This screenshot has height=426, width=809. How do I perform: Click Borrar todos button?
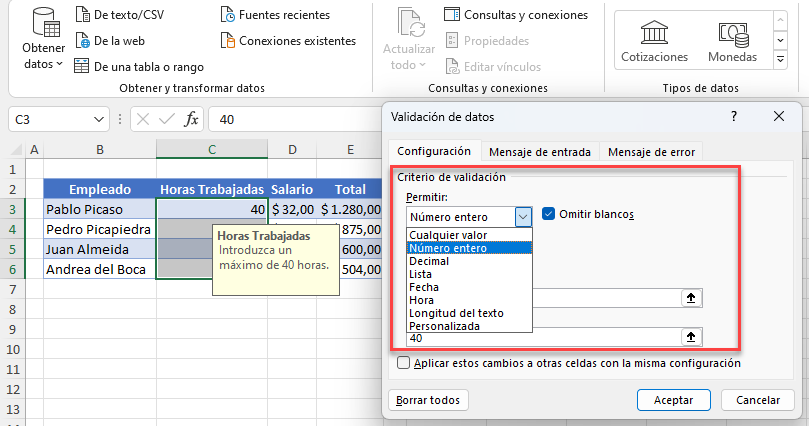428,400
